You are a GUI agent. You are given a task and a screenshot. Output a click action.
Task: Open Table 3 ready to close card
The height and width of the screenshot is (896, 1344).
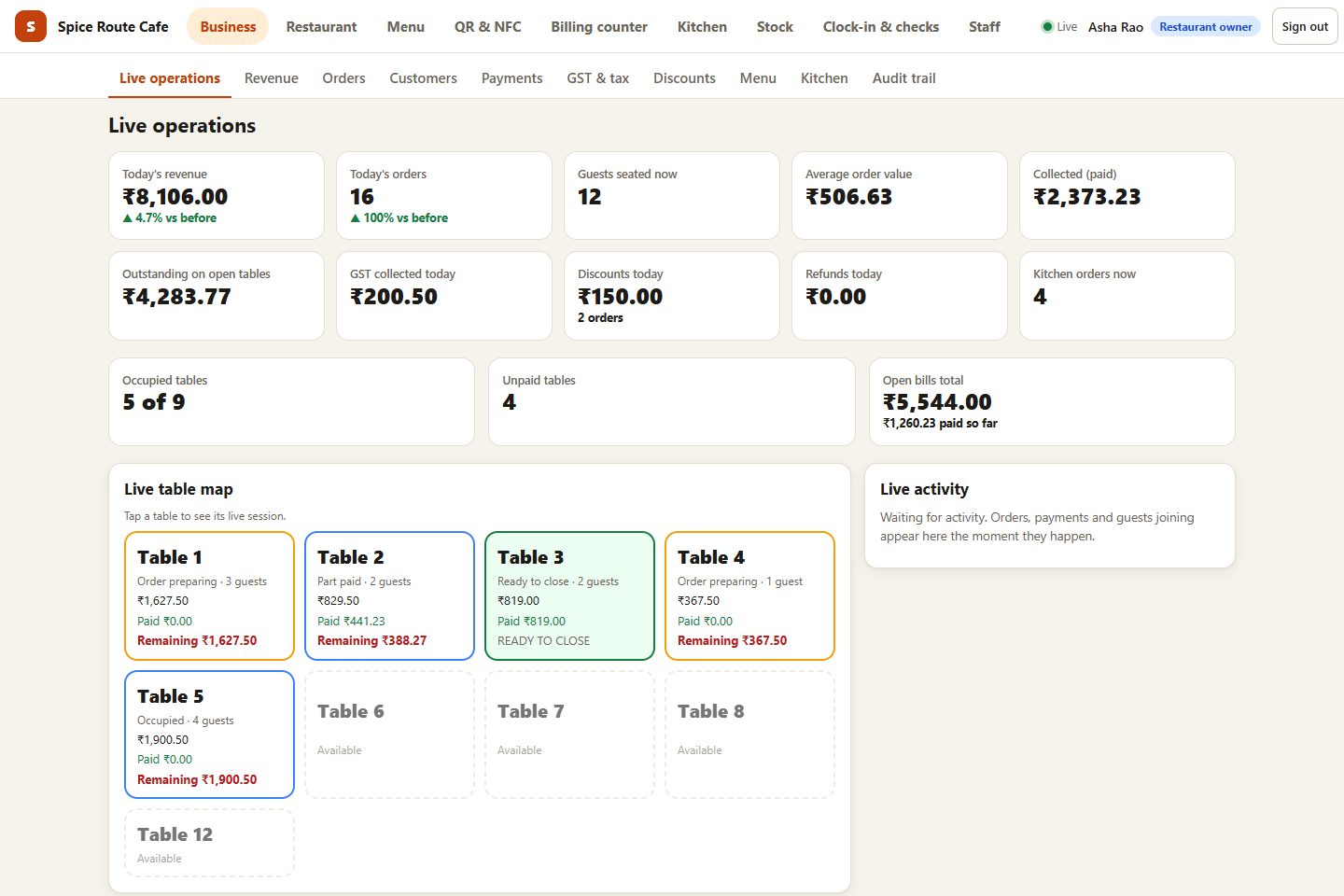tap(569, 595)
